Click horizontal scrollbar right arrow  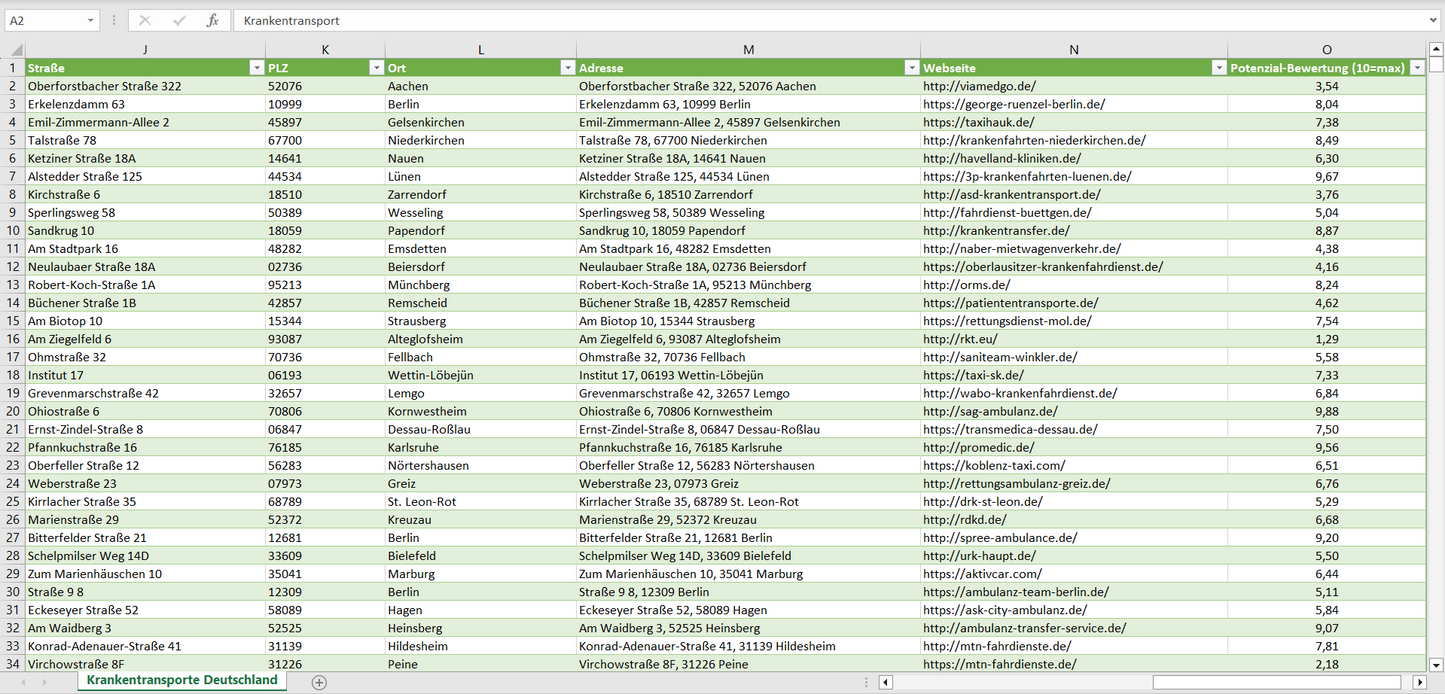(x=1419, y=682)
